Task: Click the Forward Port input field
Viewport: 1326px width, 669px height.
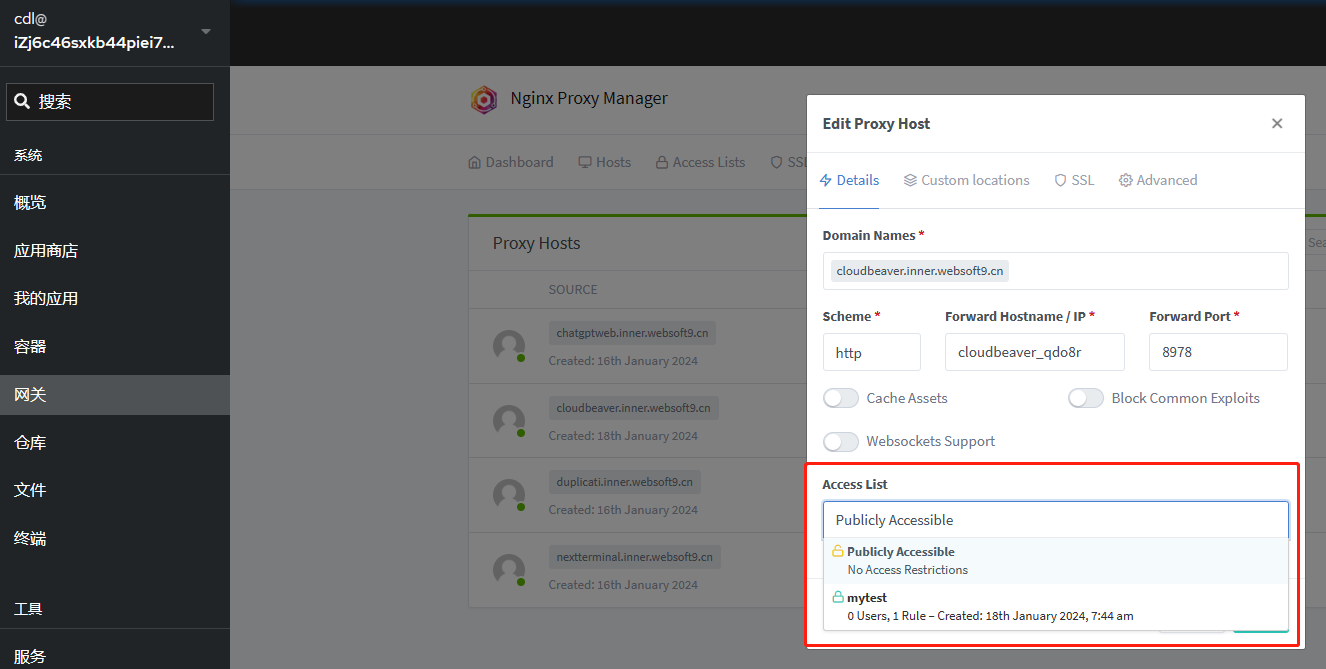Action: [1218, 352]
